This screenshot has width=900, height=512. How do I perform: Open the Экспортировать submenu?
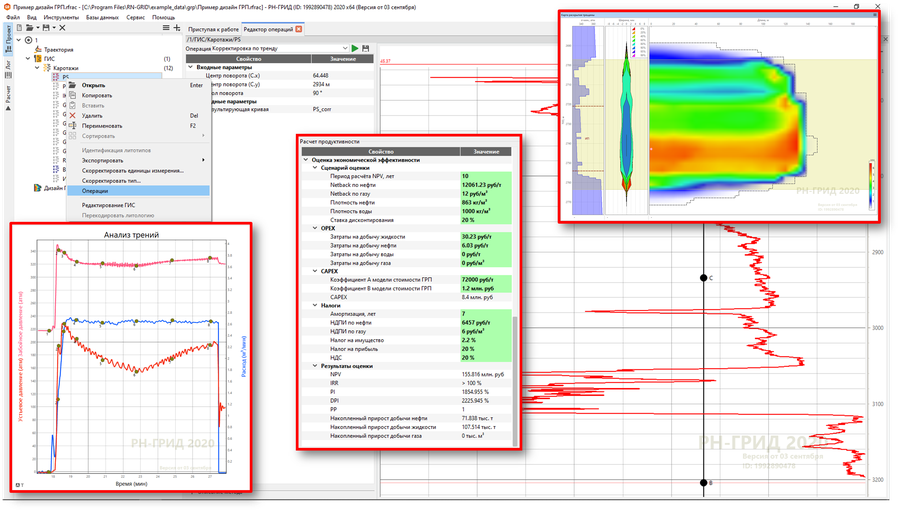tap(138, 160)
